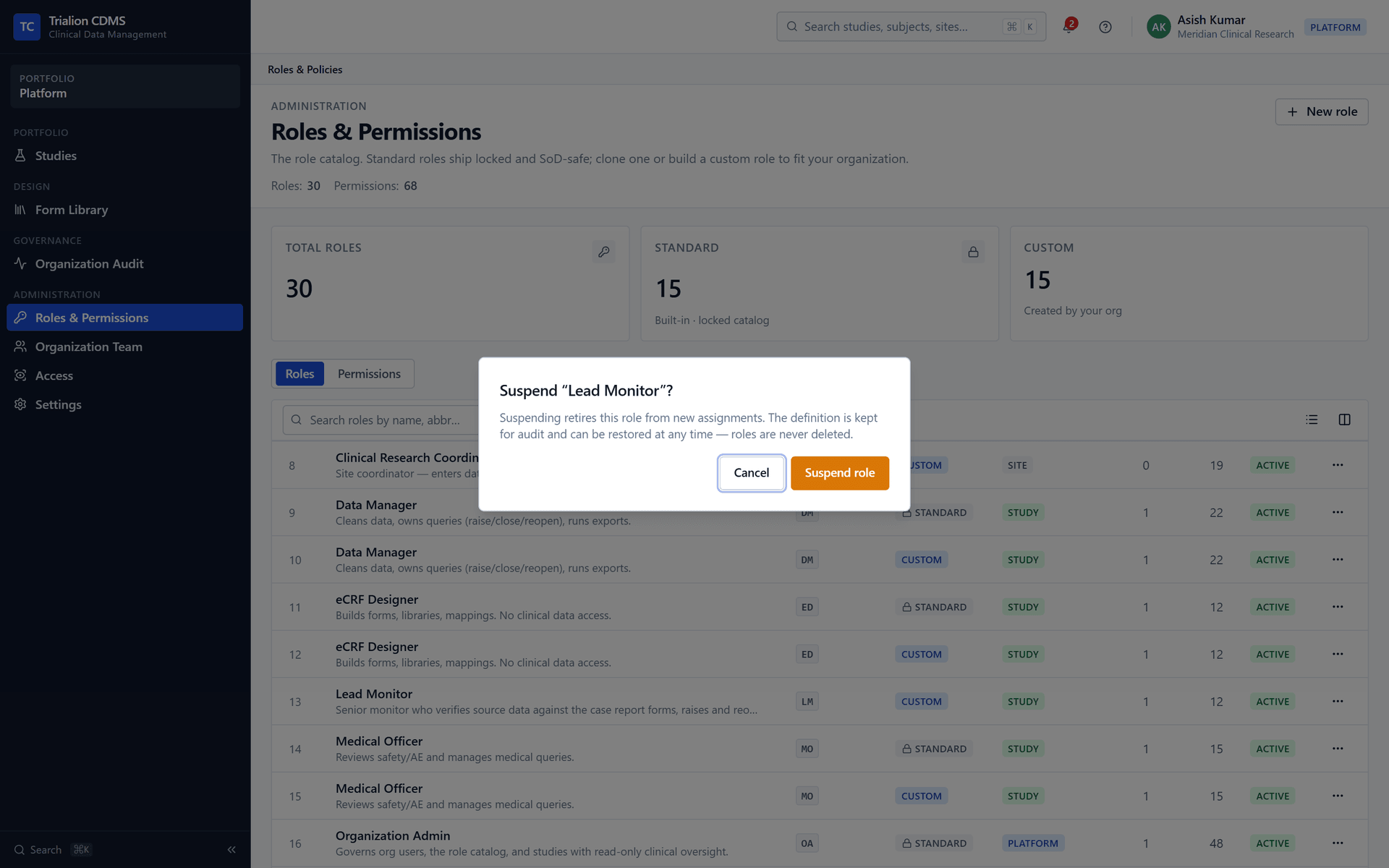Focus the search roles by name field
Screen dimensions: 1389x868
381,420
